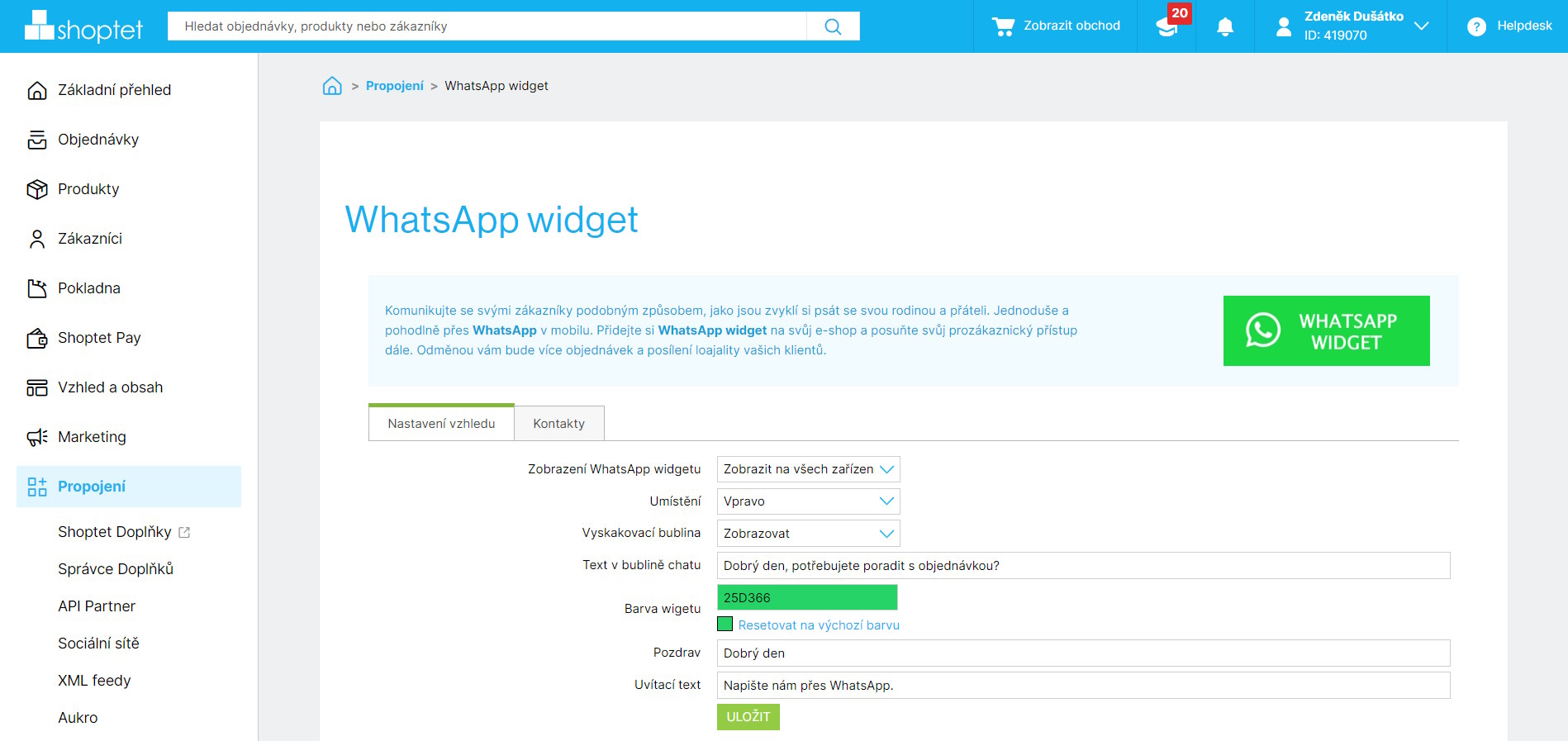Click the home breadcrumb icon

click(332, 86)
